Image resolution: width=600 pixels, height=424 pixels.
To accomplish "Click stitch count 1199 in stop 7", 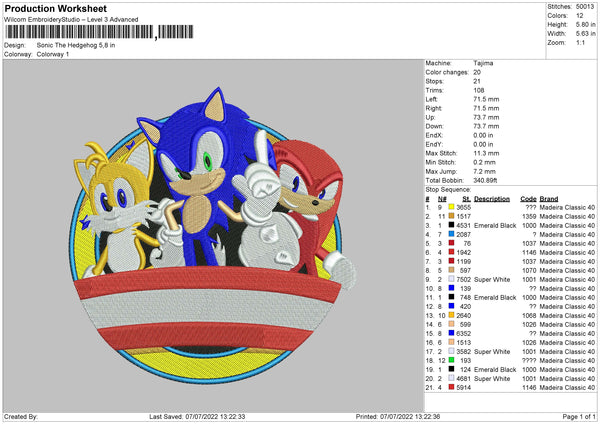I will [464, 261].
